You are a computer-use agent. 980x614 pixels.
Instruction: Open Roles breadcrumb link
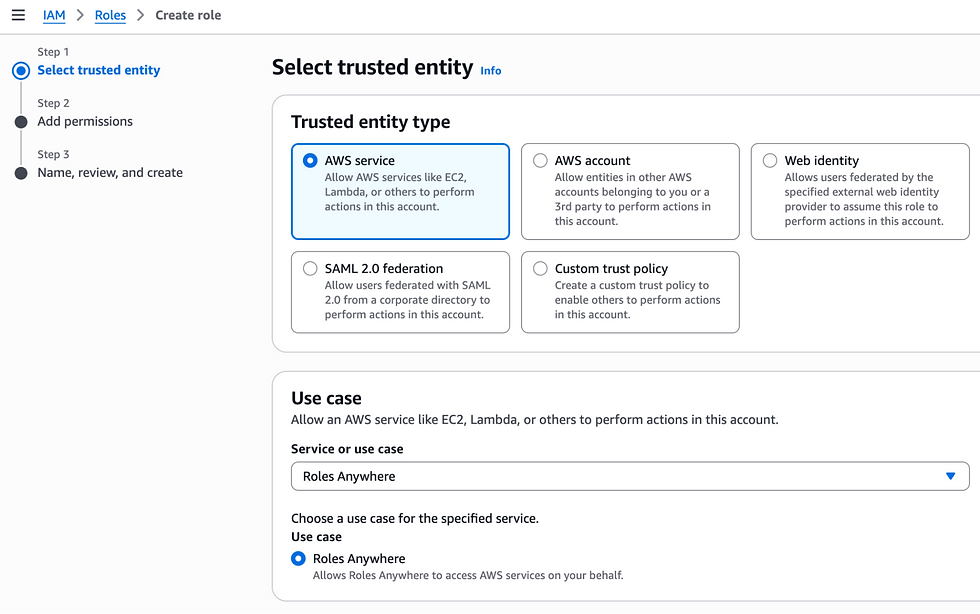pos(110,15)
